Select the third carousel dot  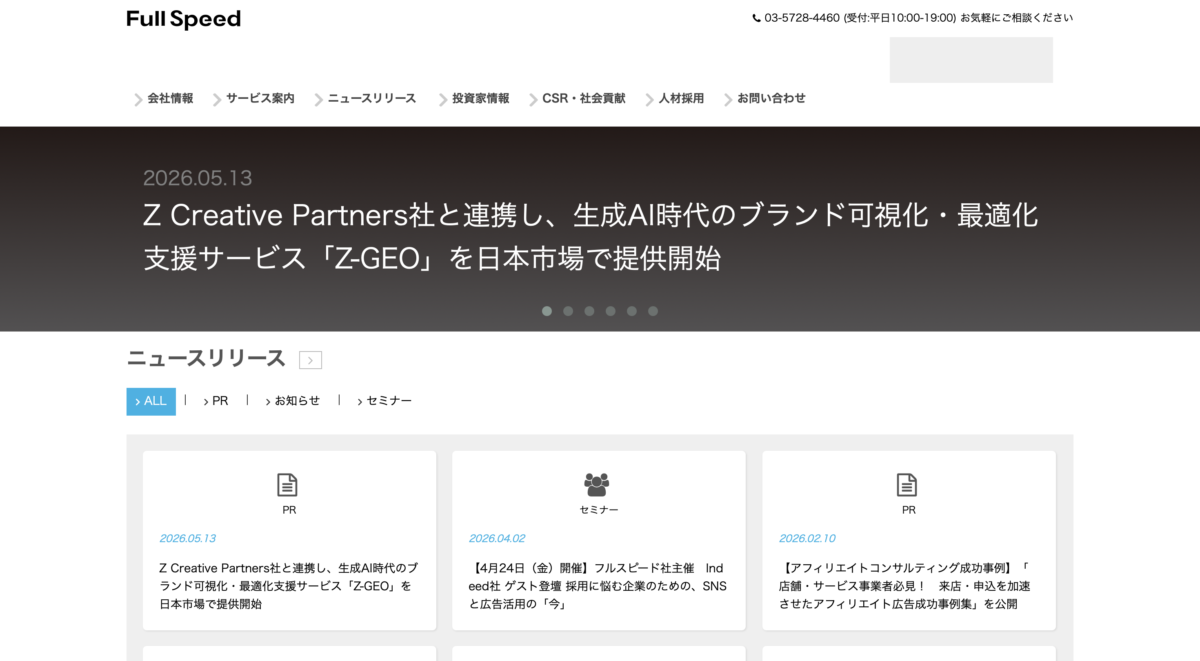[589, 311]
